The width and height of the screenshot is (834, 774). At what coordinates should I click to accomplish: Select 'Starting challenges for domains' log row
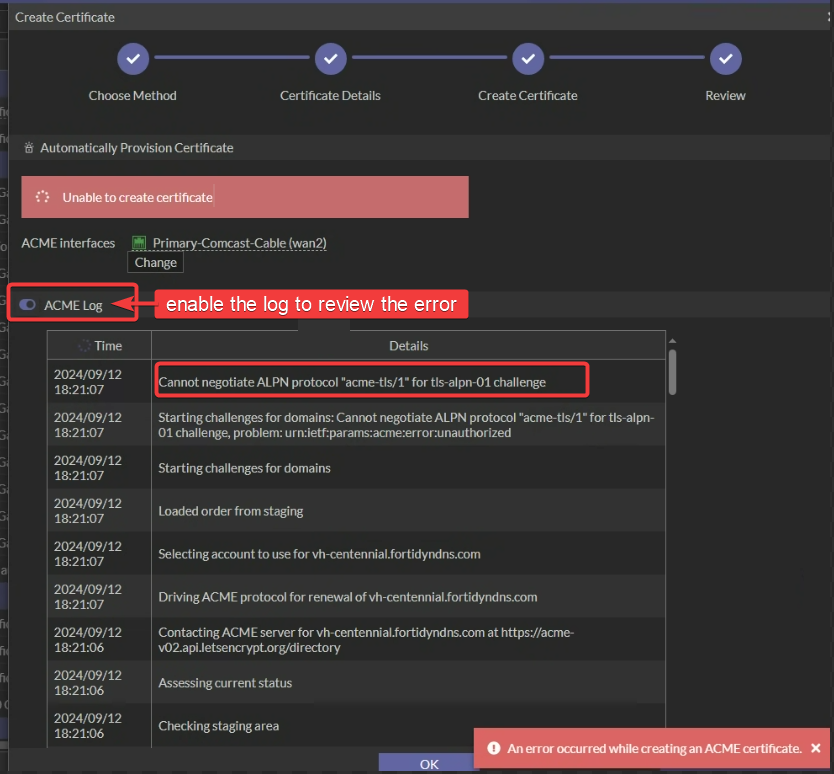(356, 468)
